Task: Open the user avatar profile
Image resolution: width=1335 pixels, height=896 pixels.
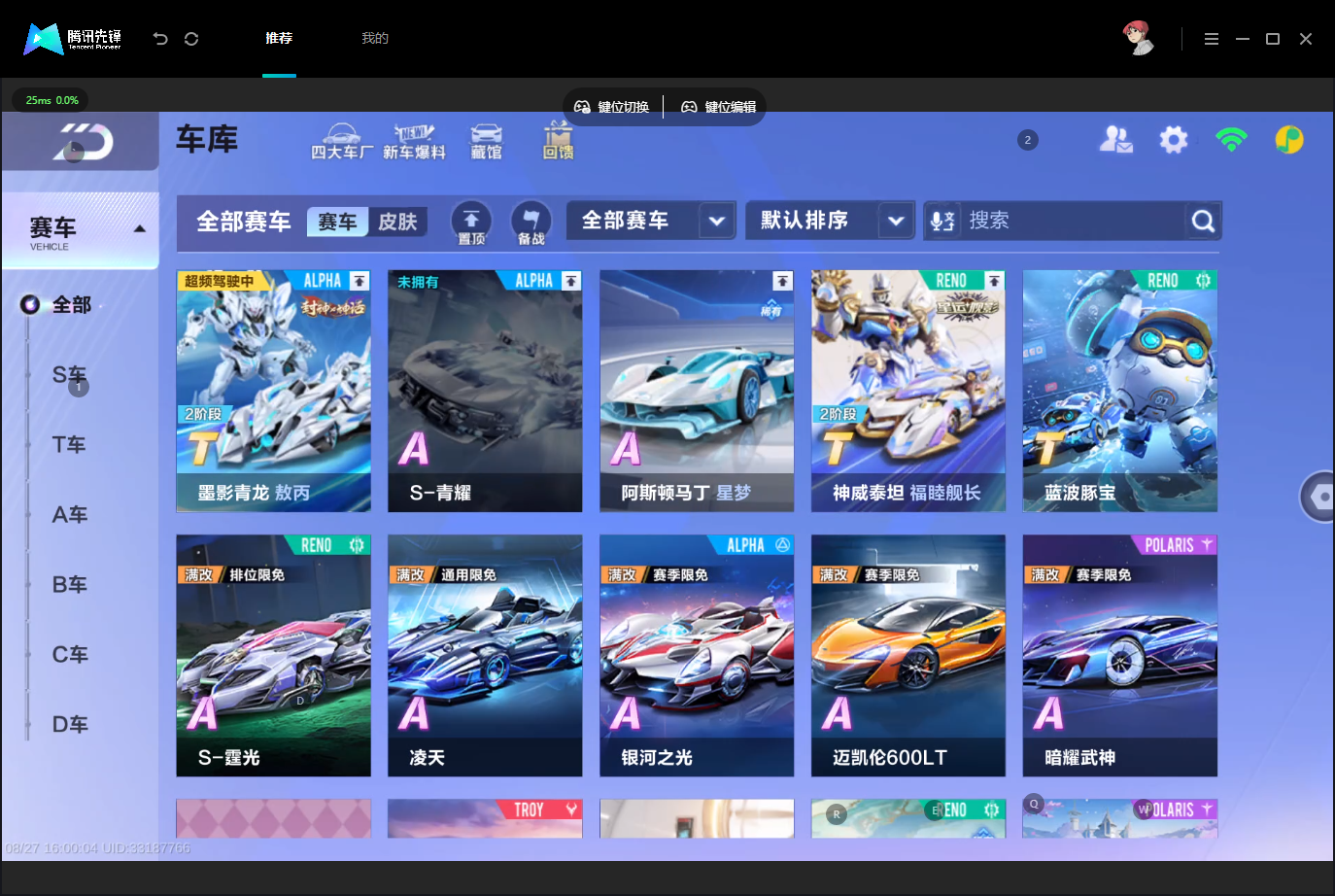Action: (1138, 38)
